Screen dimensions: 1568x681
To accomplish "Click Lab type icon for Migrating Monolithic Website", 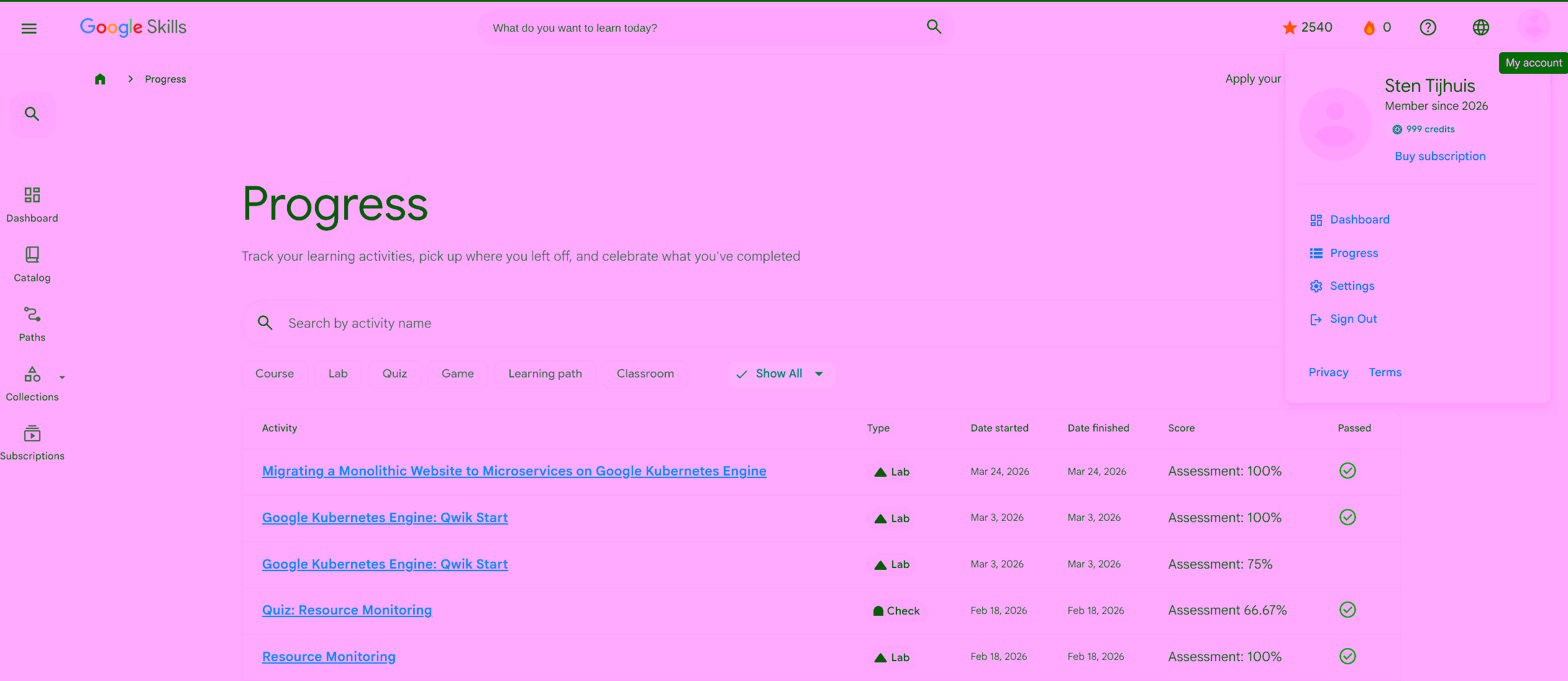I will (880, 472).
